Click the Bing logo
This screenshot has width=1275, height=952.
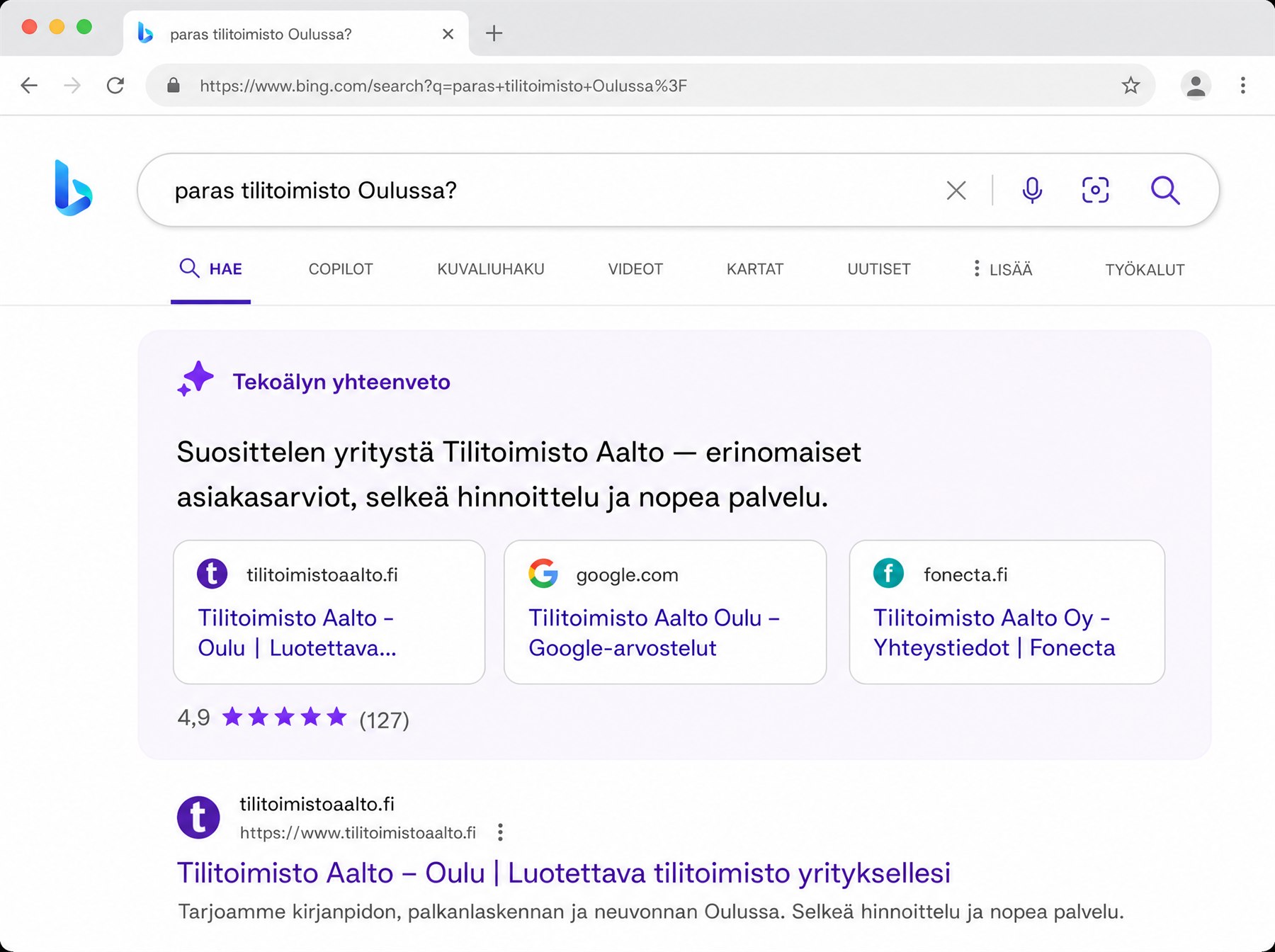pos(73,188)
